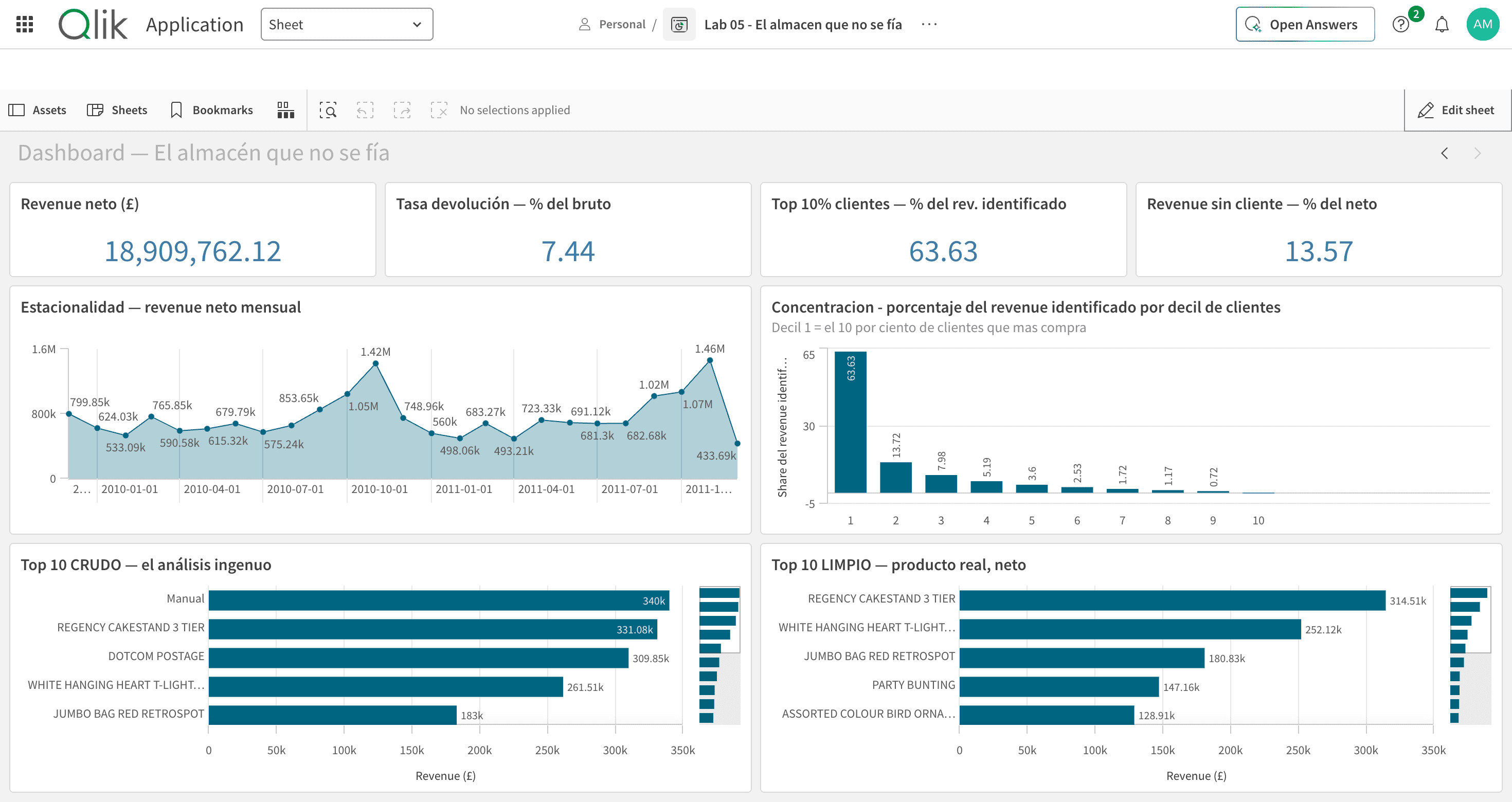Click the mini chart scrollbar in Top 10 LIMPIO
The height and width of the screenshot is (802, 1512).
1470,655
